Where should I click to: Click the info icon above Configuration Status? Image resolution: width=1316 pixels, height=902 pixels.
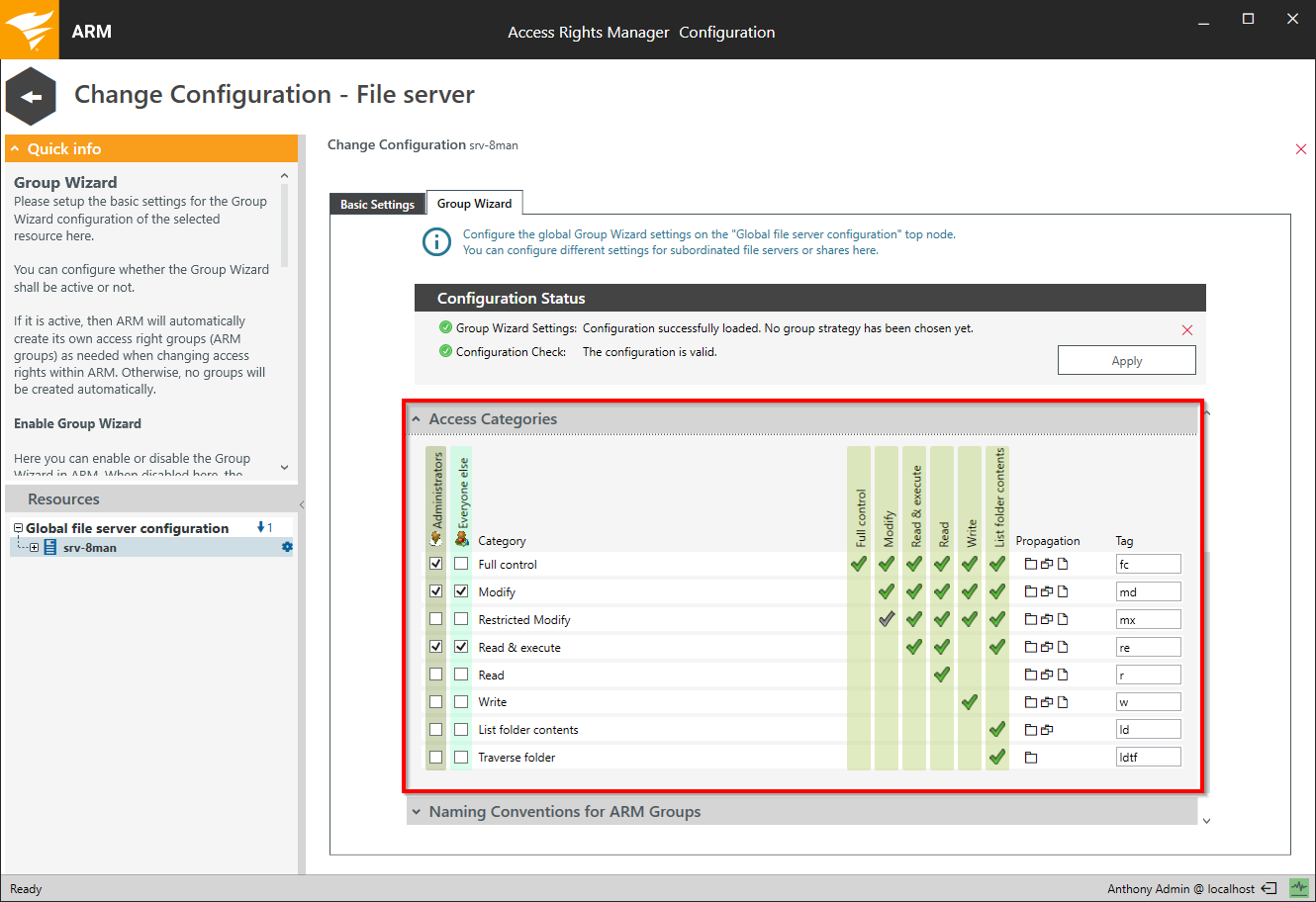pyautogui.click(x=436, y=242)
